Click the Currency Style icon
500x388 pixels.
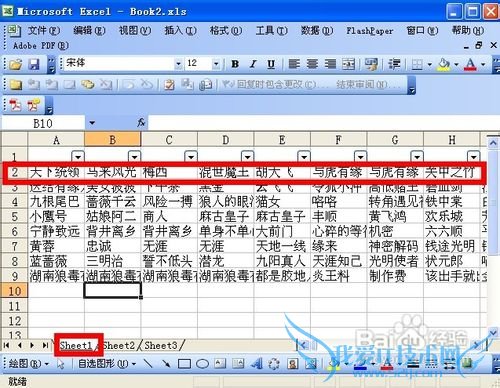click(371, 64)
